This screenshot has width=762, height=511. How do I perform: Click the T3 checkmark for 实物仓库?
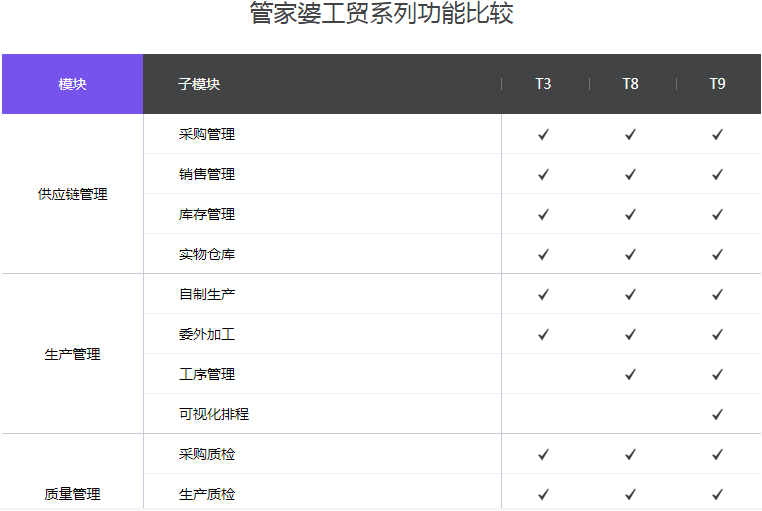coord(543,254)
